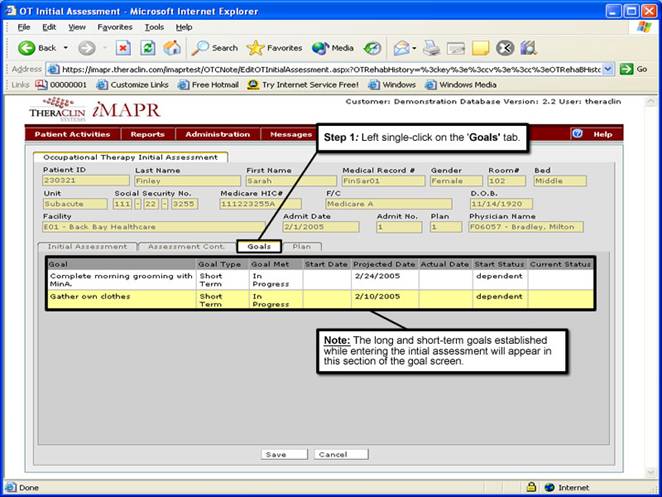This screenshot has width=662, height=497.
Task: Open the Favorites menu in menu bar
Action: (x=114, y=27)
